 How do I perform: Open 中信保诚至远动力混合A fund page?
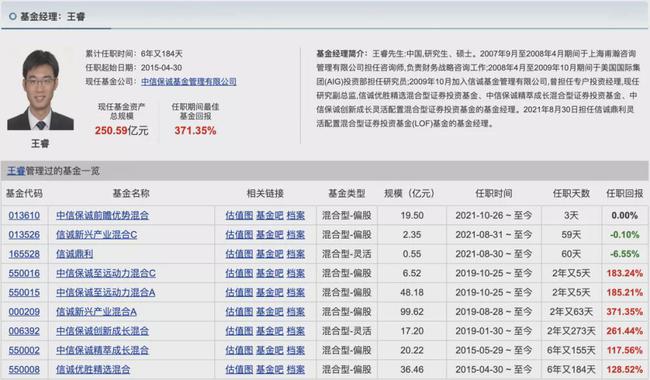pos(106,293)
